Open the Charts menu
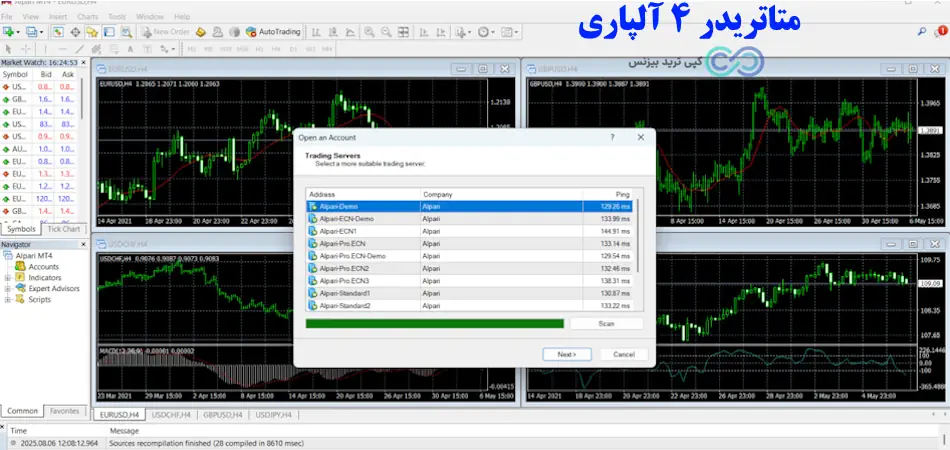This screenshot has width=950, height=450. (88, 17)
